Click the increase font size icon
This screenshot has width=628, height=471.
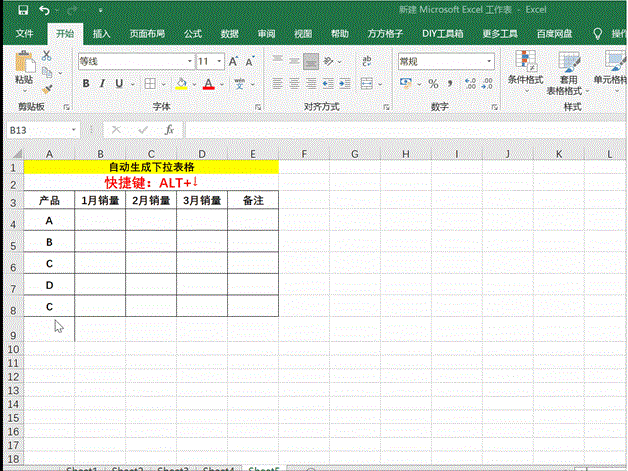click(234, 61)
